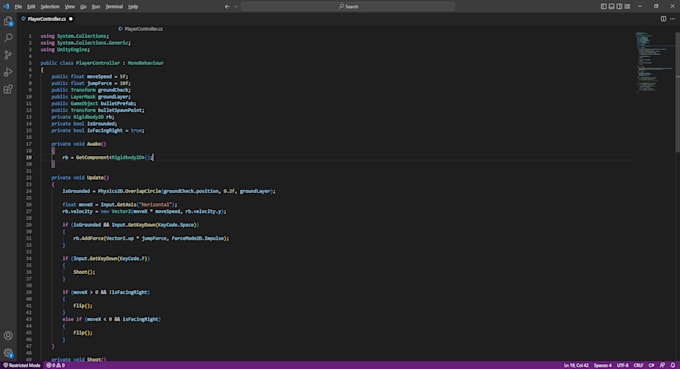The width and height of the screenshot is (680, 369).
Task: Open the Manage gear icon
Action: click(8, 353)
